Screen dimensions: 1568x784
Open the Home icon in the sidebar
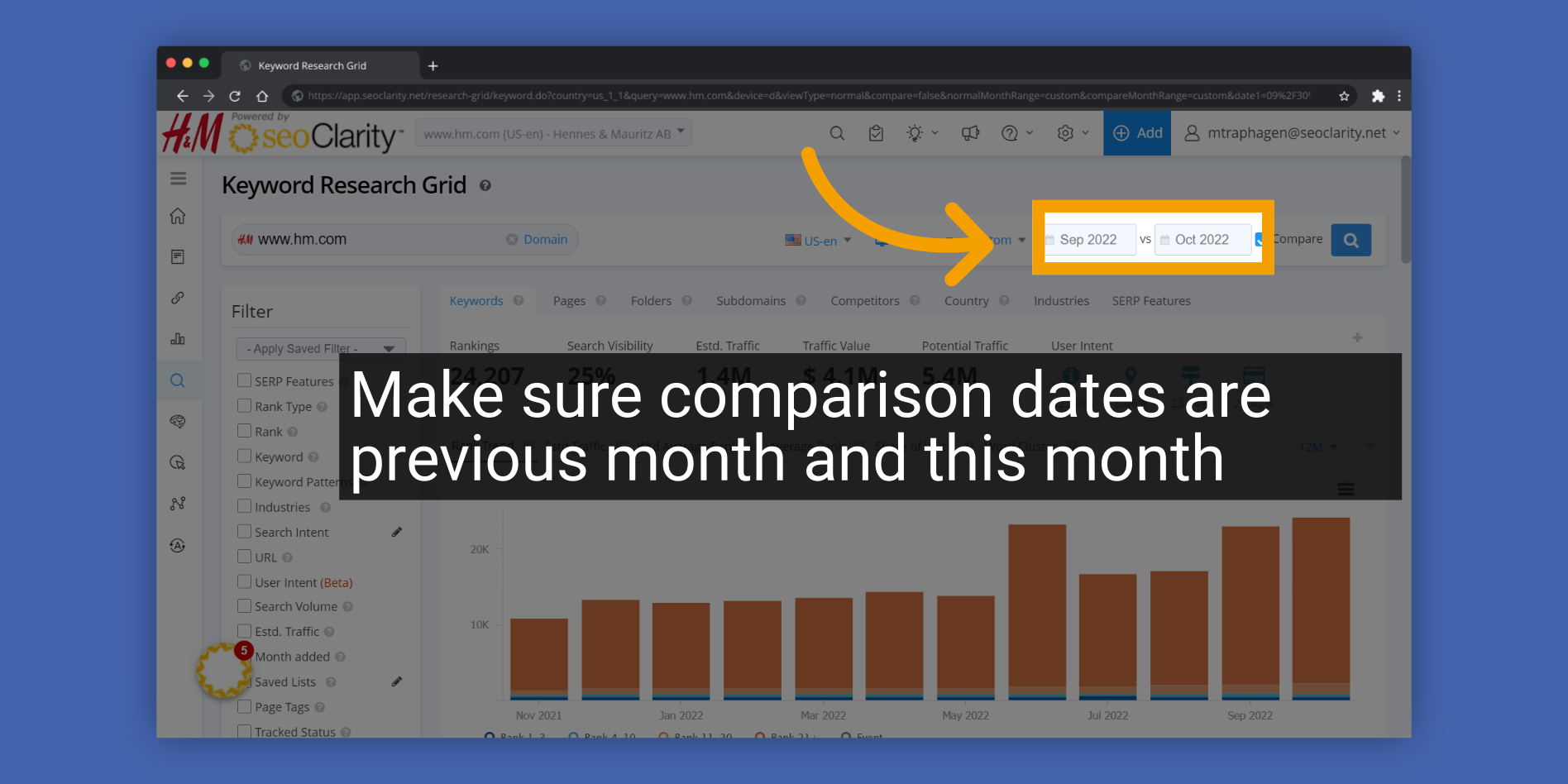pos(178,216)
